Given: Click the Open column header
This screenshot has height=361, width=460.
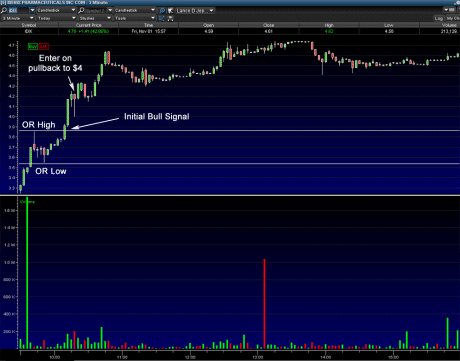Looking at the screenshot, I should pos(208,25).
